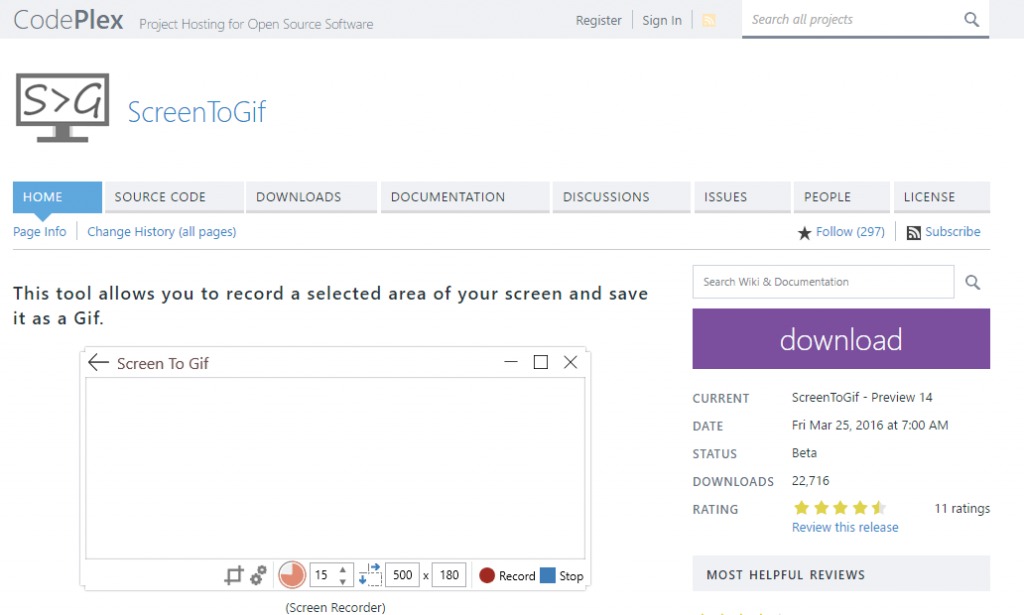This screenshot has height=615, width=1024.
Task: Open the DISCUSSIONS tab
Action: [621, 197]
